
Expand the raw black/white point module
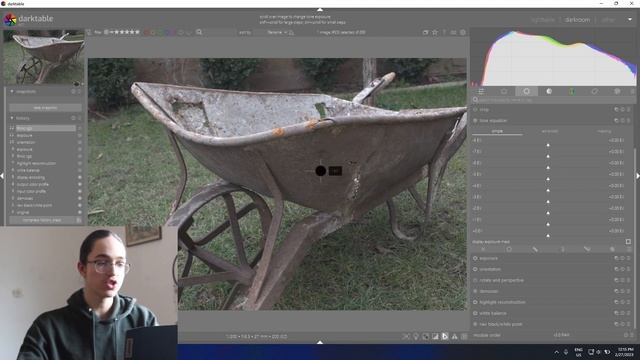(501, 324)
